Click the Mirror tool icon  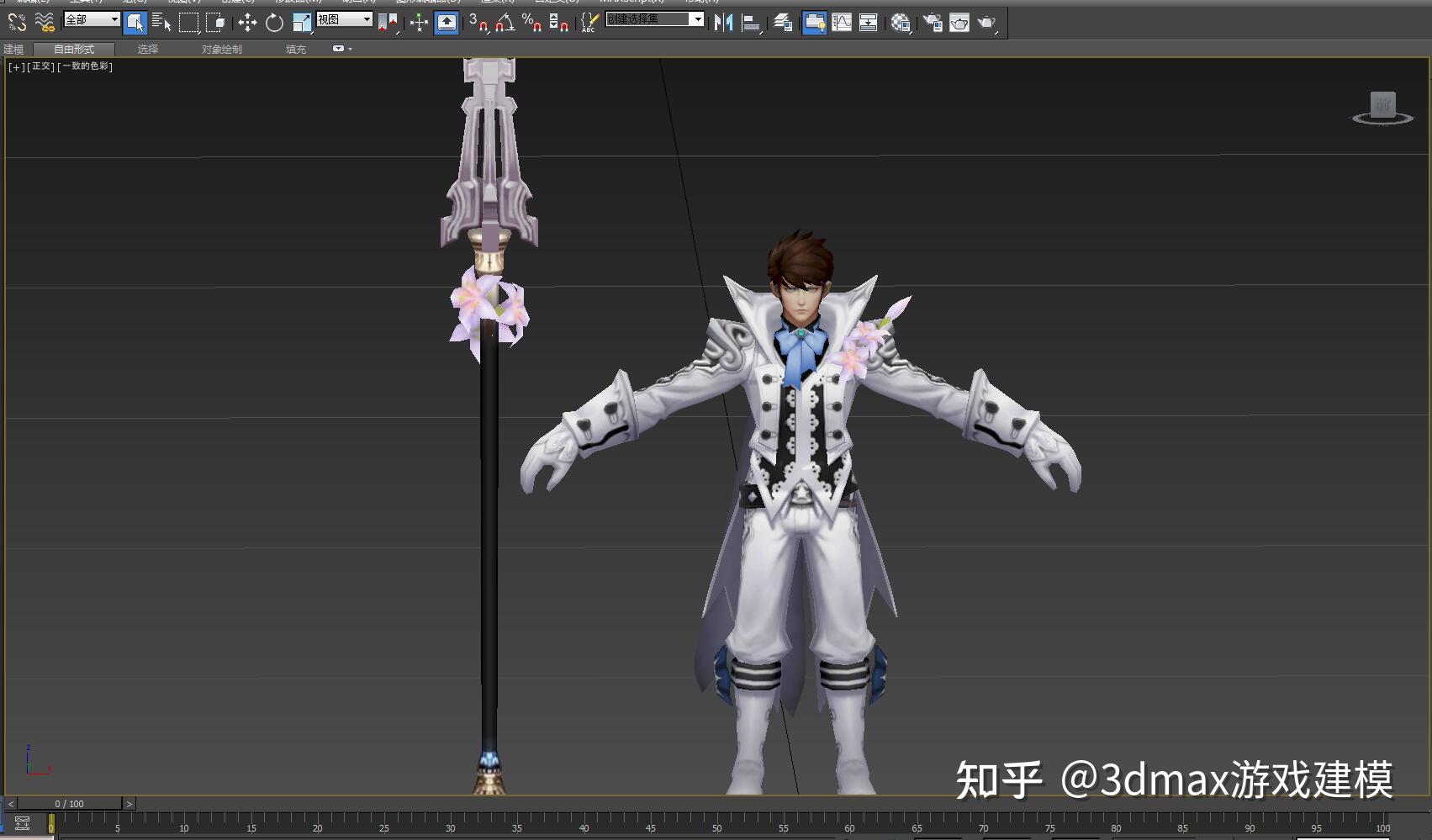coord(723,23)
